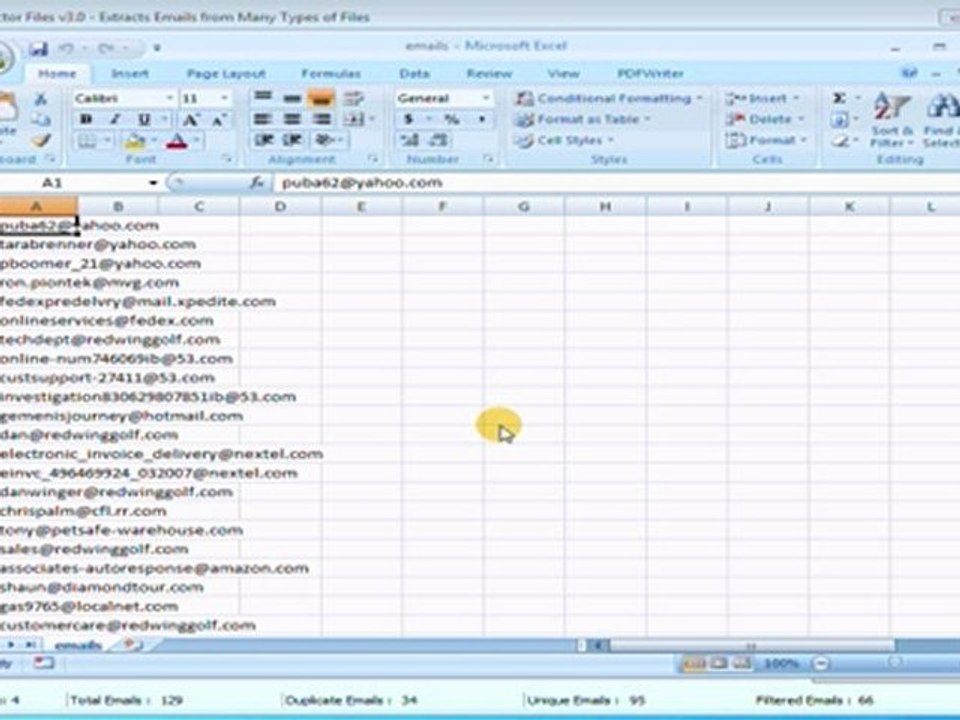Click the formula bar with puba62@yahoo.com
960x720 pixels.
click(617, 182)
